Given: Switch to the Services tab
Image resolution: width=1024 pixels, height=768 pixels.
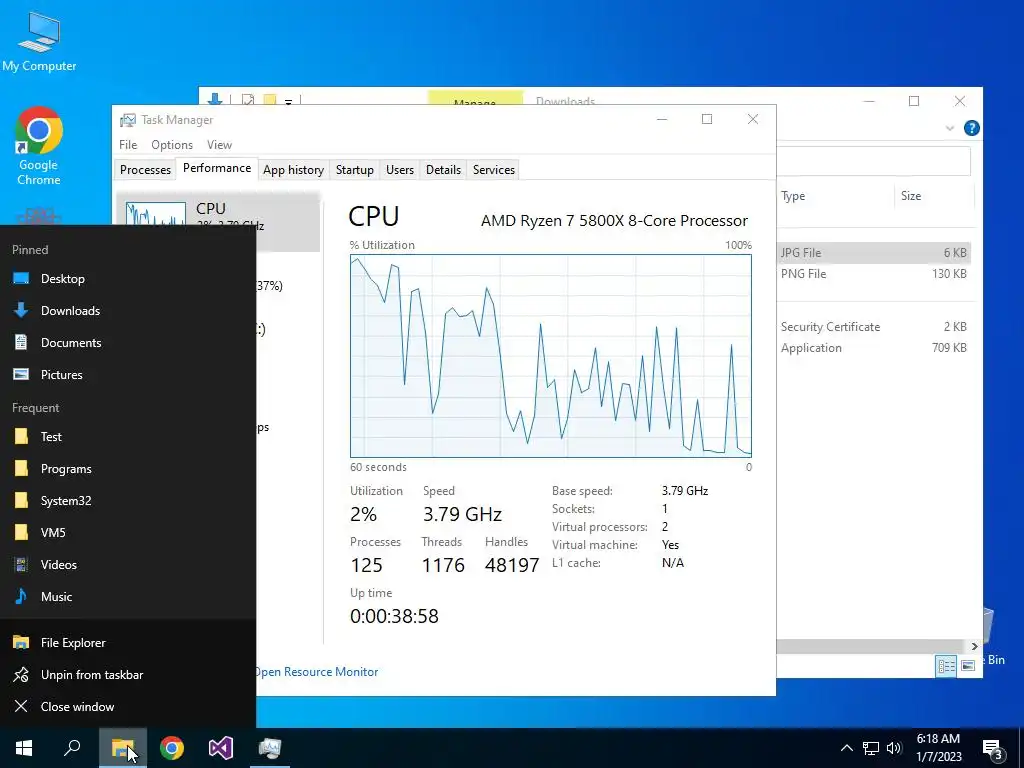Looking at the screenshot, I should pyautogui.click(x=494, y=170).
